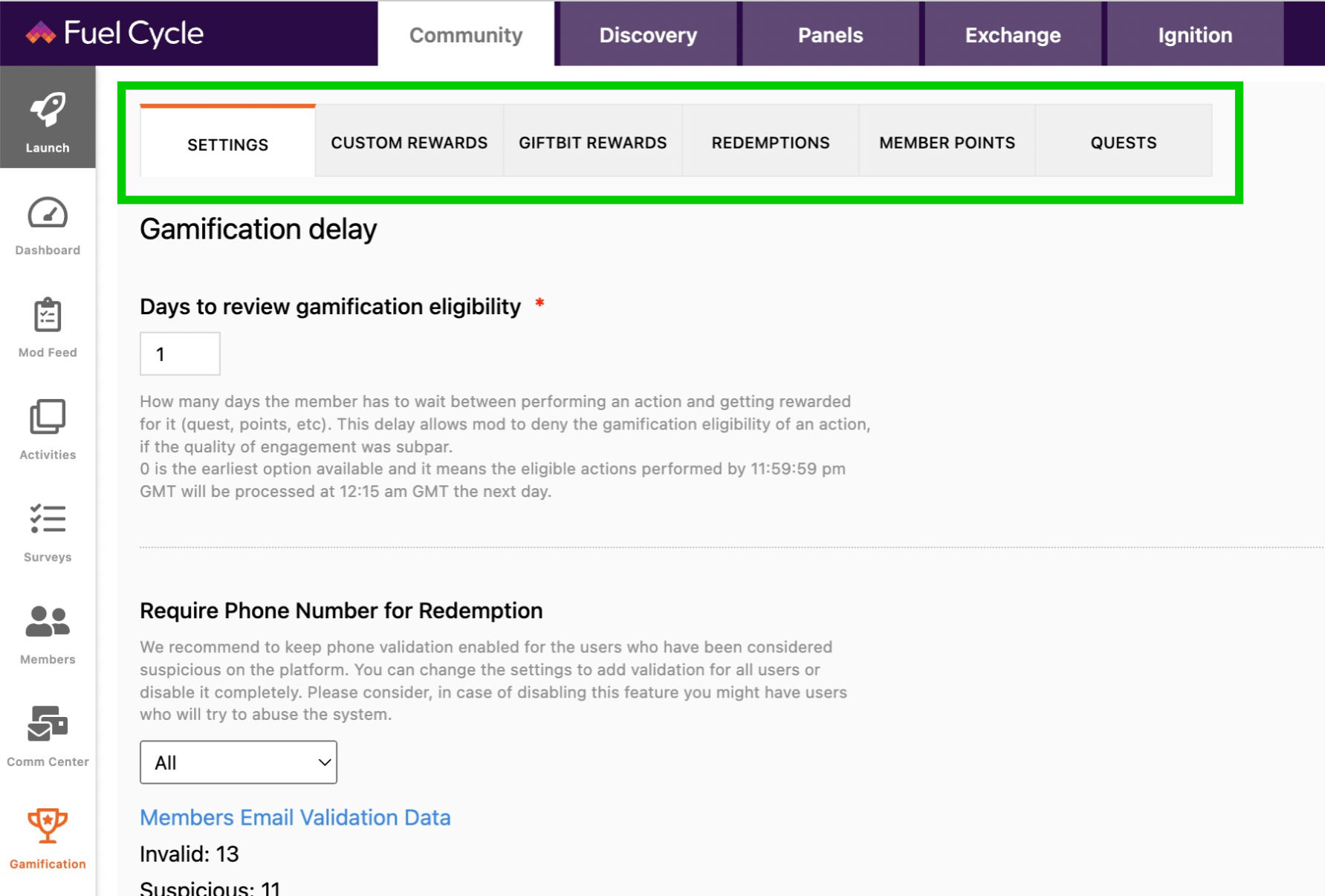Switch to the Panels top tab
Image resolution: width=1325 pixels, height=896 pixels.
[x=830, y=34]
